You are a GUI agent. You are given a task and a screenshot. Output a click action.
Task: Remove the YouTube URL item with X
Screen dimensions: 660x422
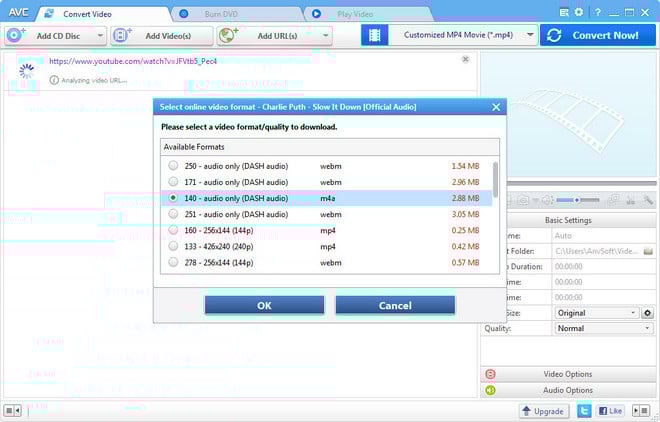(465, 59)
